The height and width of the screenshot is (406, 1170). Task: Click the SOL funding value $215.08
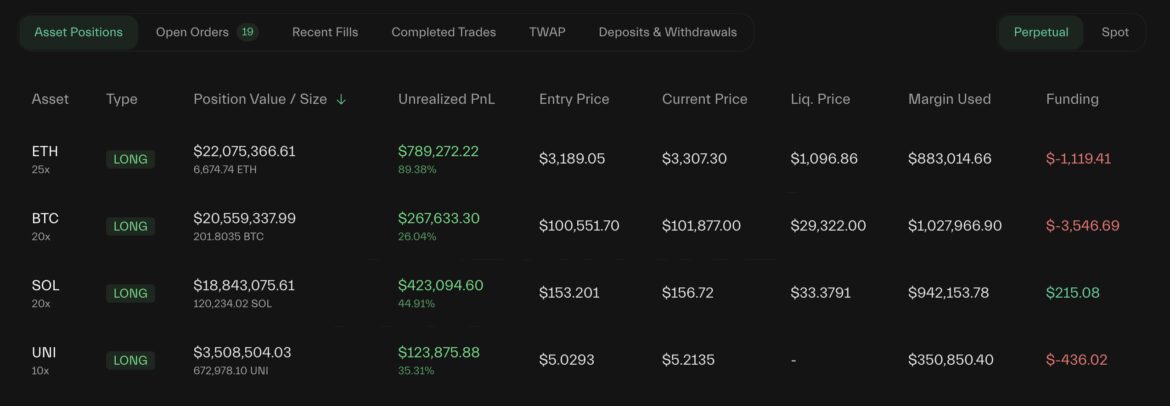point(1073,293)
